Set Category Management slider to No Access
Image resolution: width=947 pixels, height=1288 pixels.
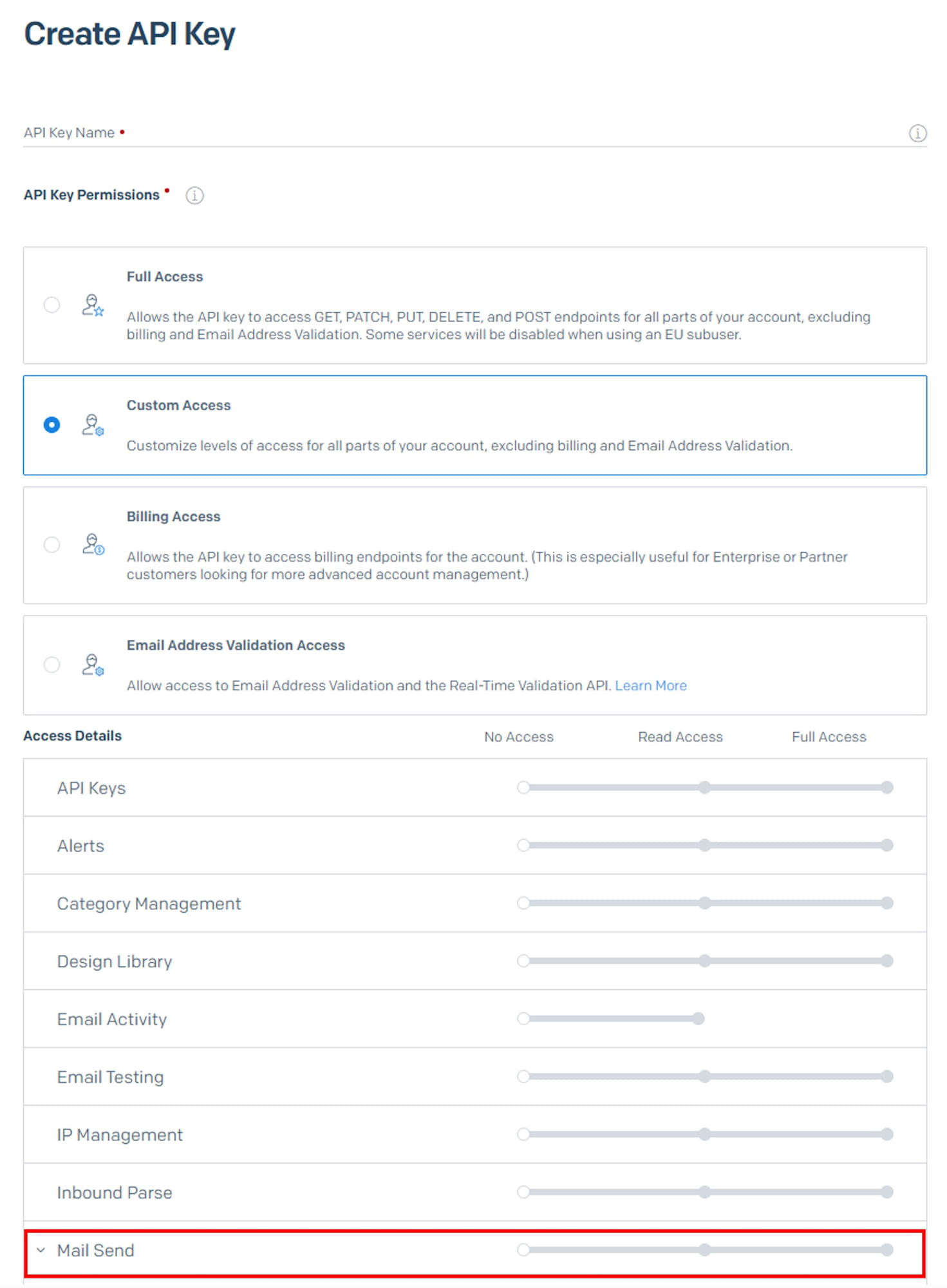[x=523, y=903]
